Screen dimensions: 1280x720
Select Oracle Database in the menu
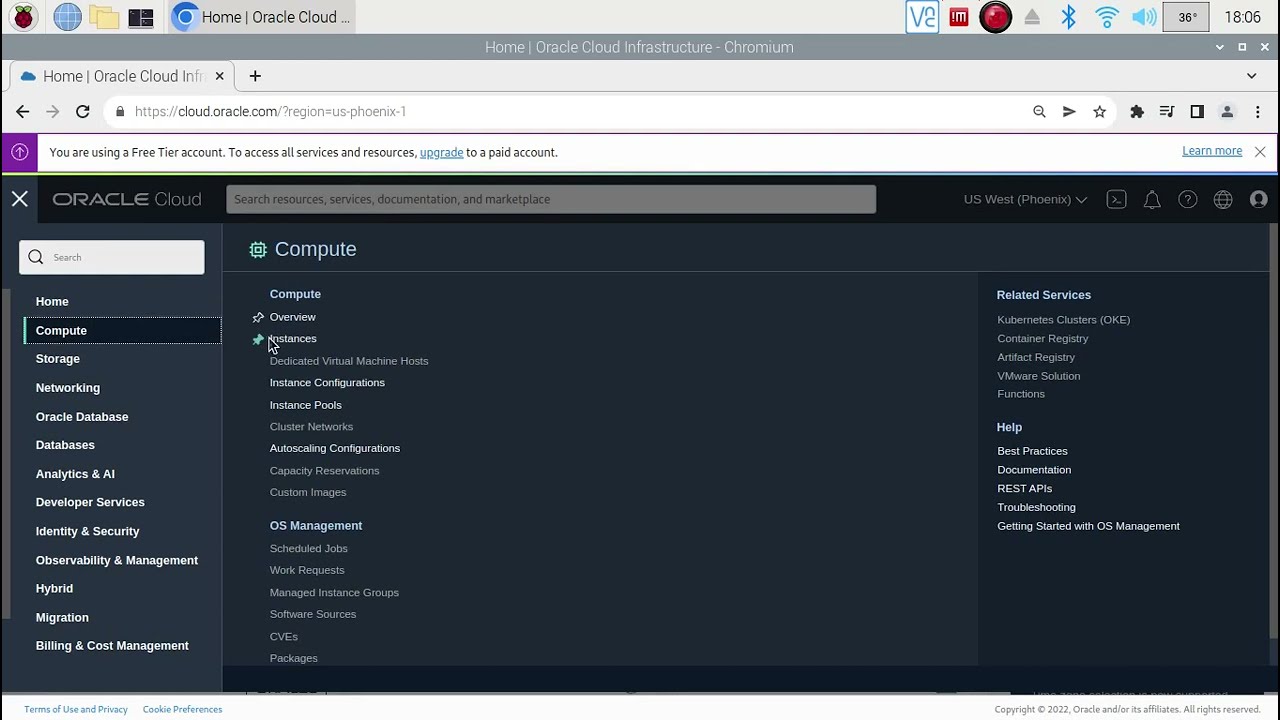coord(82,417)
